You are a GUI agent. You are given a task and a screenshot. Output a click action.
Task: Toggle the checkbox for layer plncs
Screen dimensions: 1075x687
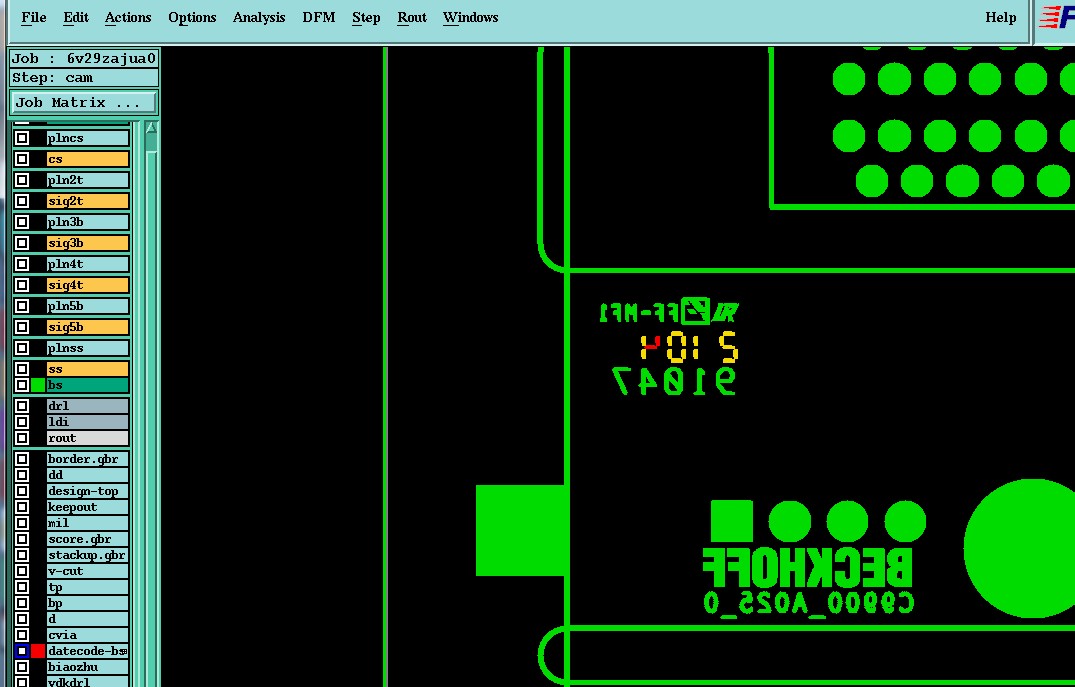pos(22,138)
